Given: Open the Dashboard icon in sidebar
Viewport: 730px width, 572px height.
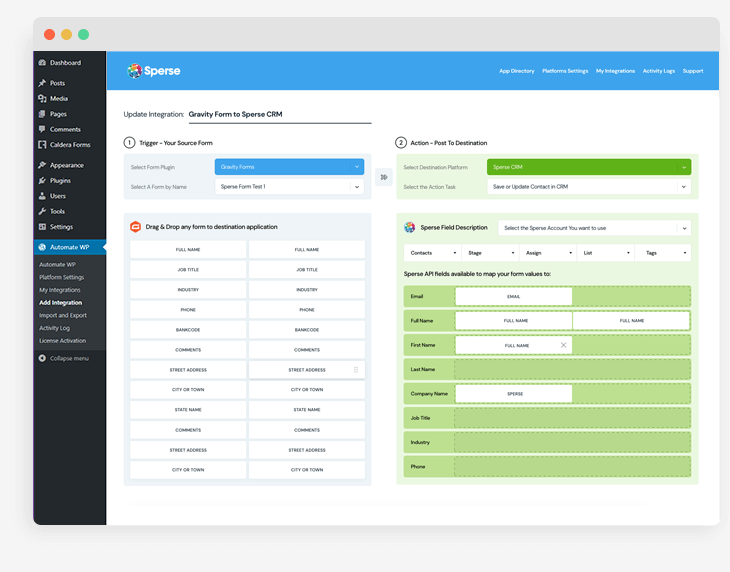Looking at the screenshot, I should (42, 63).
